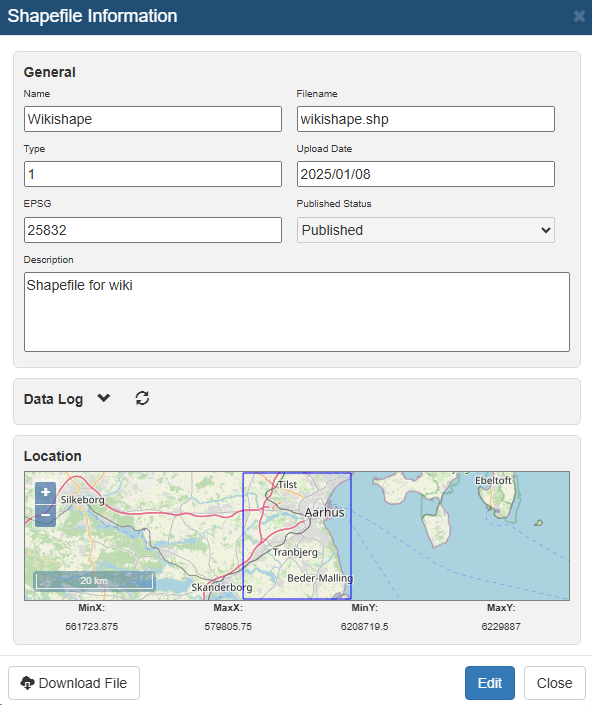Click the map zoom in plus icon
592x705 pixels.
click(45, 493)
